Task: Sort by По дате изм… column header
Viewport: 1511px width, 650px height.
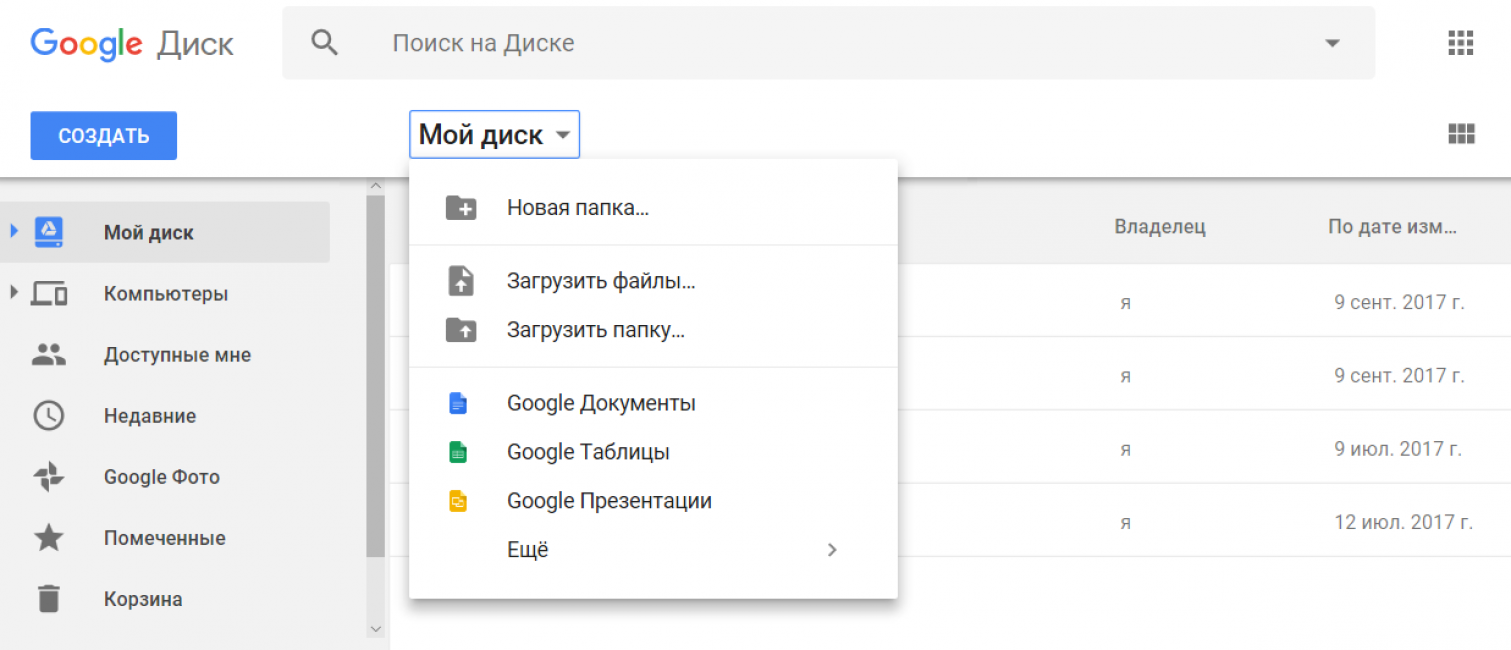Action: point(1392,227)
